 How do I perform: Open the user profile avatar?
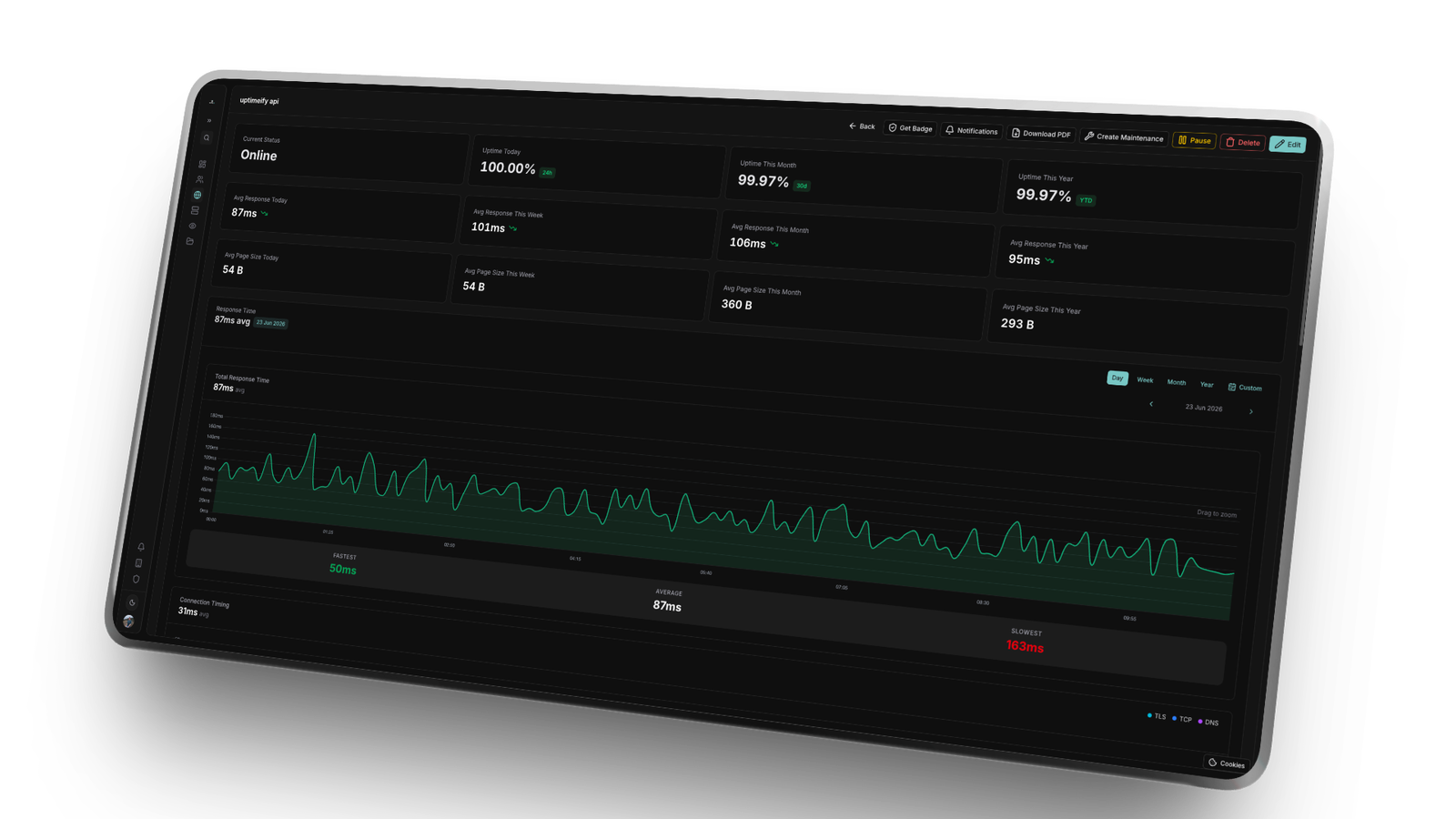pos(128,622)
